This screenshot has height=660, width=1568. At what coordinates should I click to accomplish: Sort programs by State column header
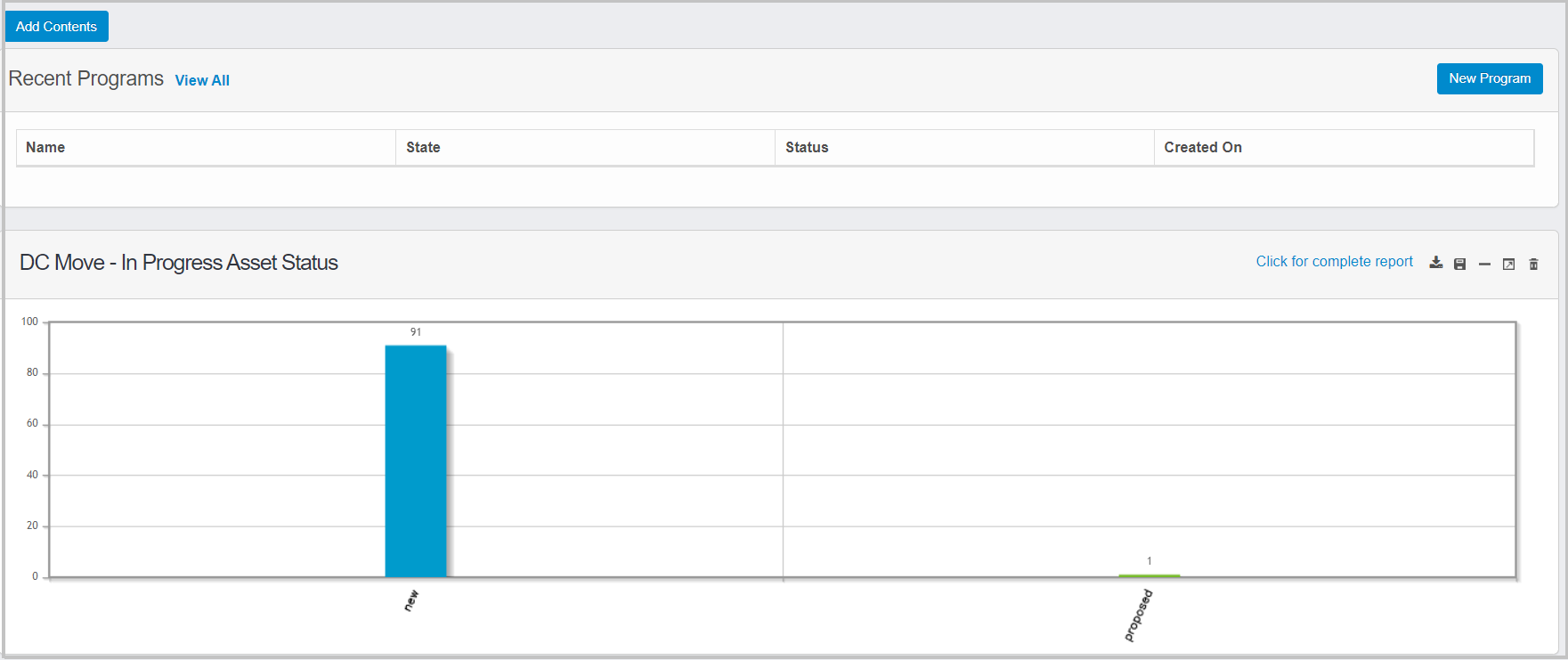pyautogui.click(x=423, y=148)
